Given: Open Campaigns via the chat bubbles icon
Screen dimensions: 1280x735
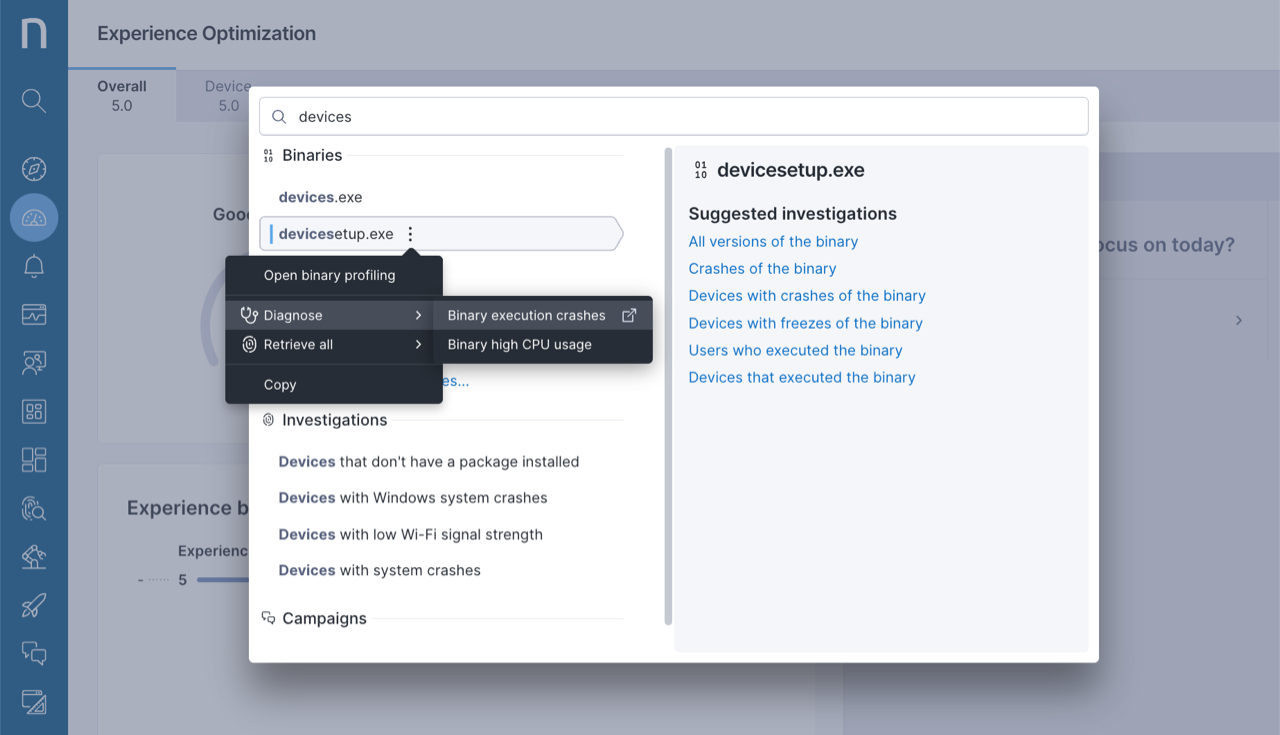Looking at the screenshot, I should tap(33, 653).
